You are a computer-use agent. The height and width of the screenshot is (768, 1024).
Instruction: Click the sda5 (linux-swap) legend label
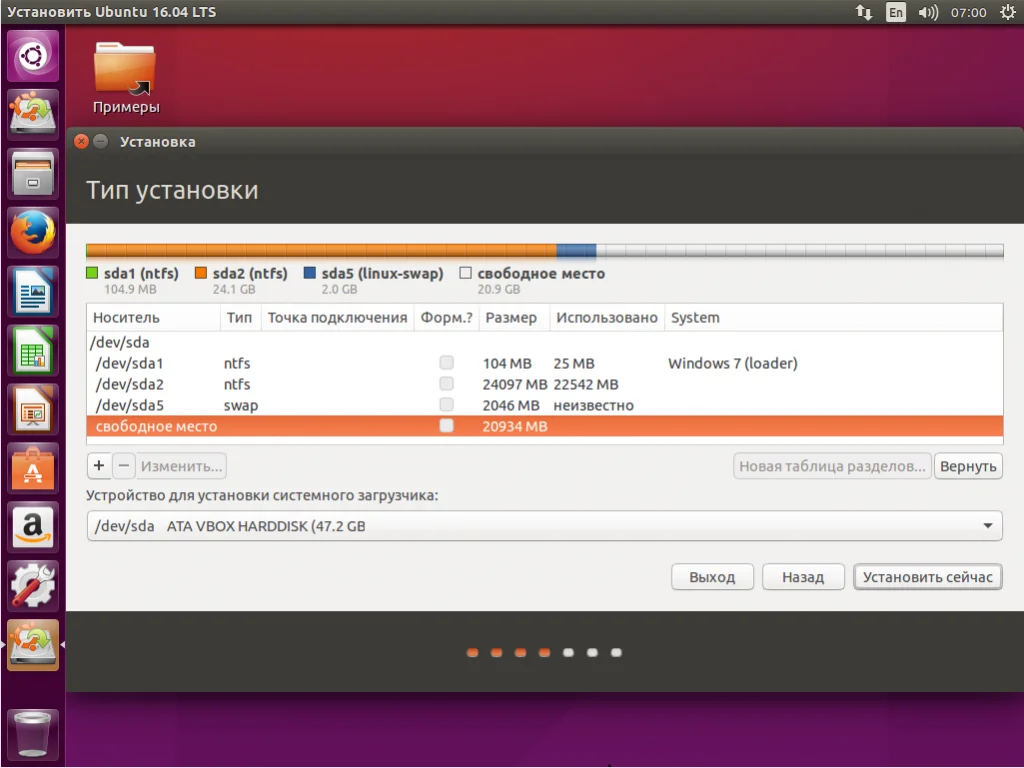pos(382,273)
